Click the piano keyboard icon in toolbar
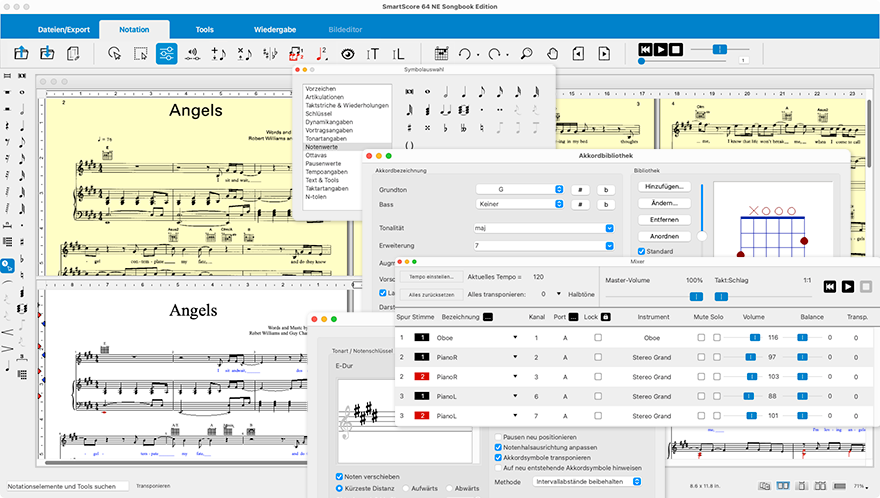 coord(439,53)
